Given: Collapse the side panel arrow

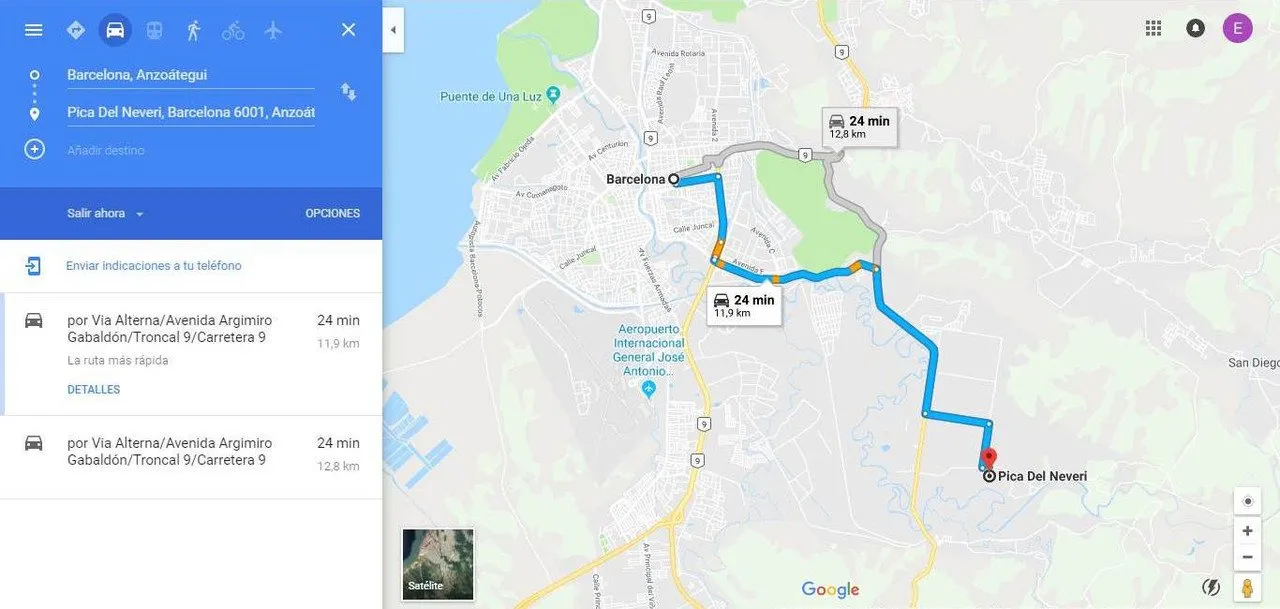Looking at the screenshot, I should click(x=393, y=30).
